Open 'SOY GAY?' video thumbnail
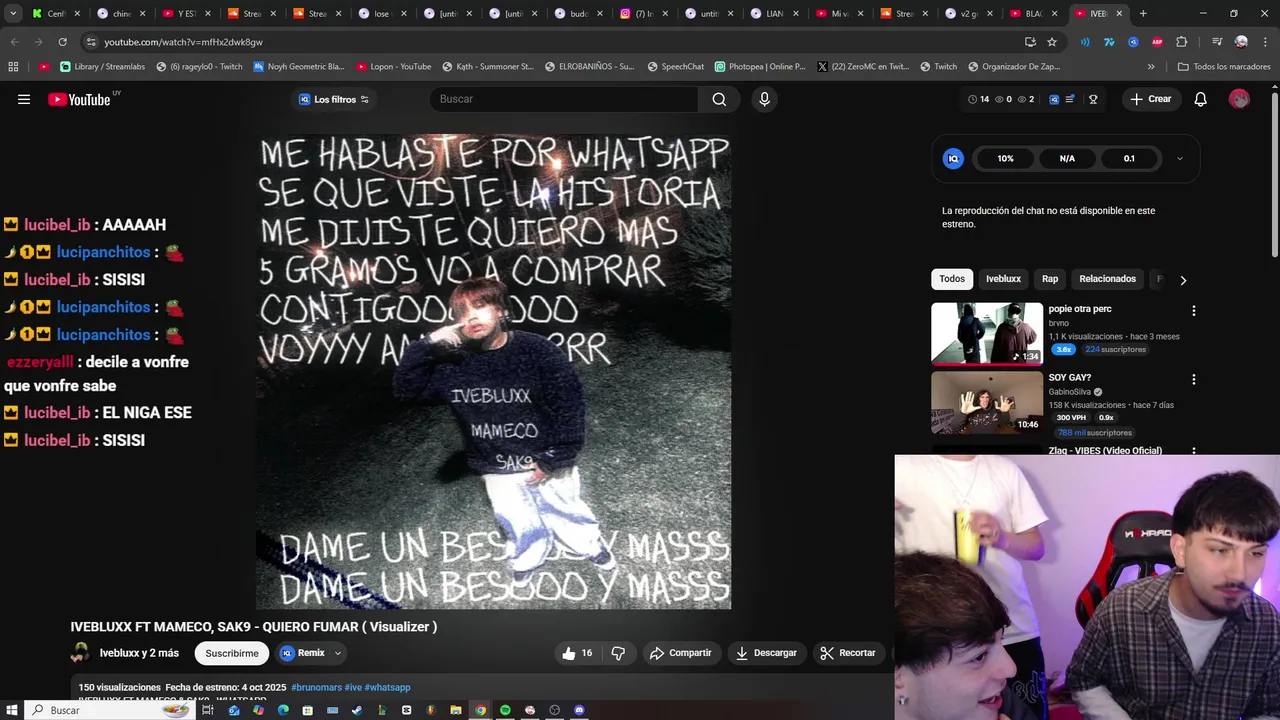The height and width of the screenshot is (720, 1280). point(987,402)
